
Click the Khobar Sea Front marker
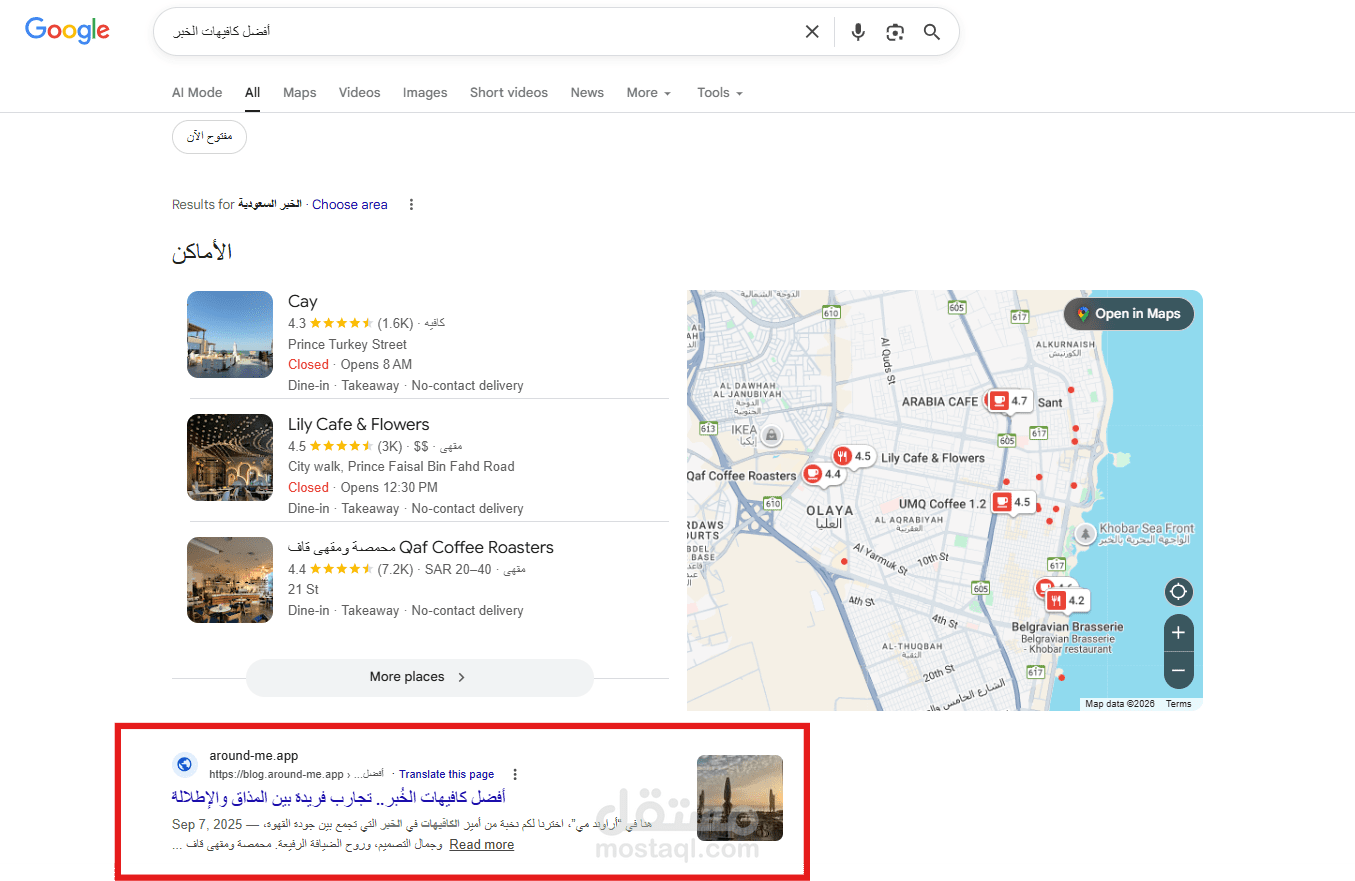coord(1084,534)
